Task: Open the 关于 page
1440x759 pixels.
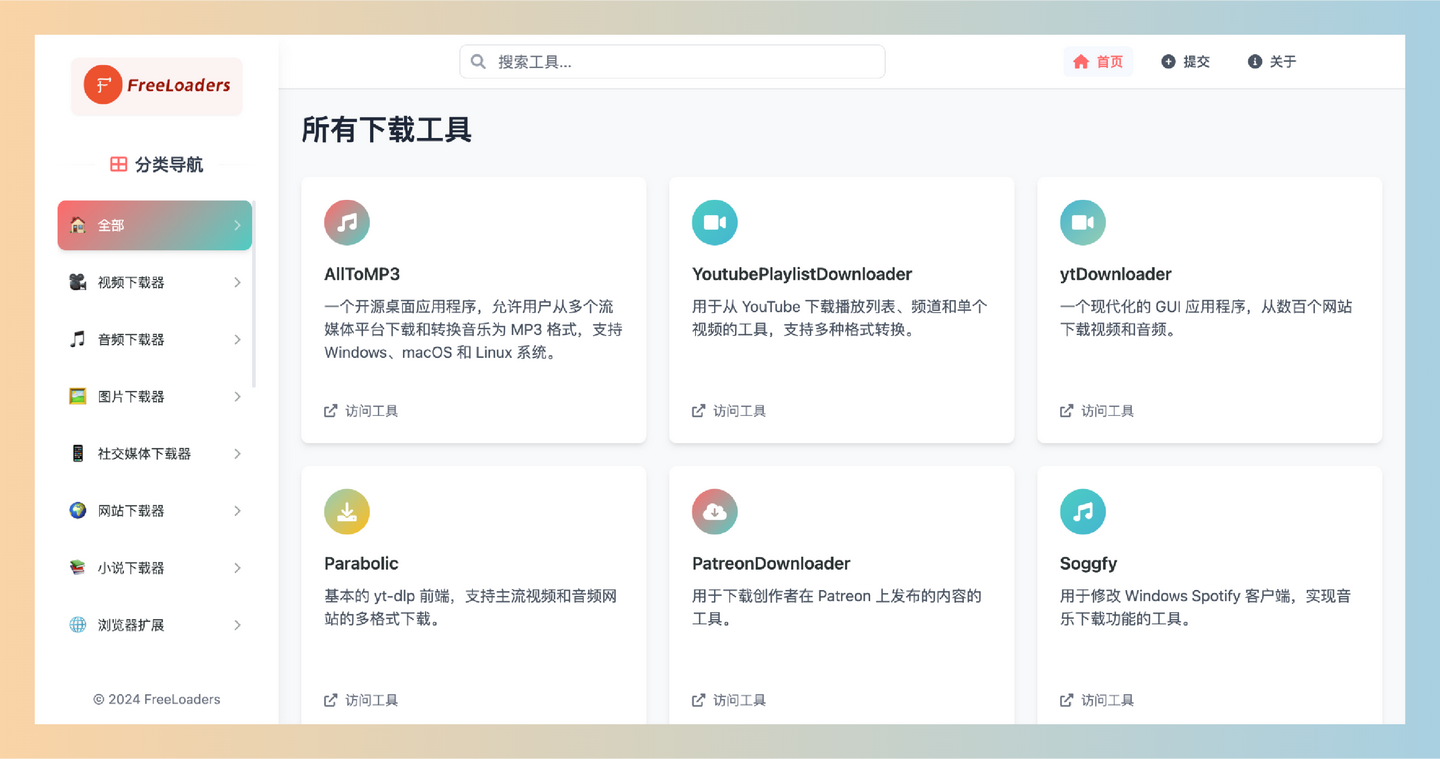Action: point(1271,61)
